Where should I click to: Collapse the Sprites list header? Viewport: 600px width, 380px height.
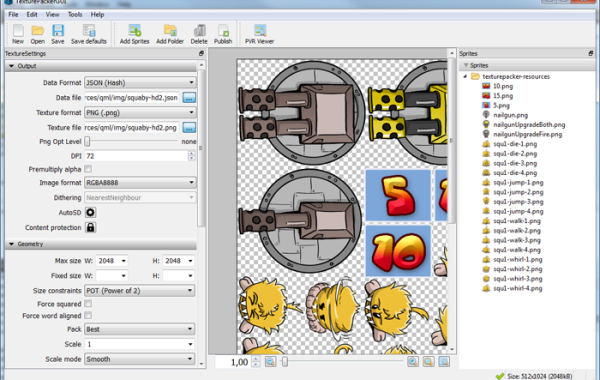click(x=466, y=65)
